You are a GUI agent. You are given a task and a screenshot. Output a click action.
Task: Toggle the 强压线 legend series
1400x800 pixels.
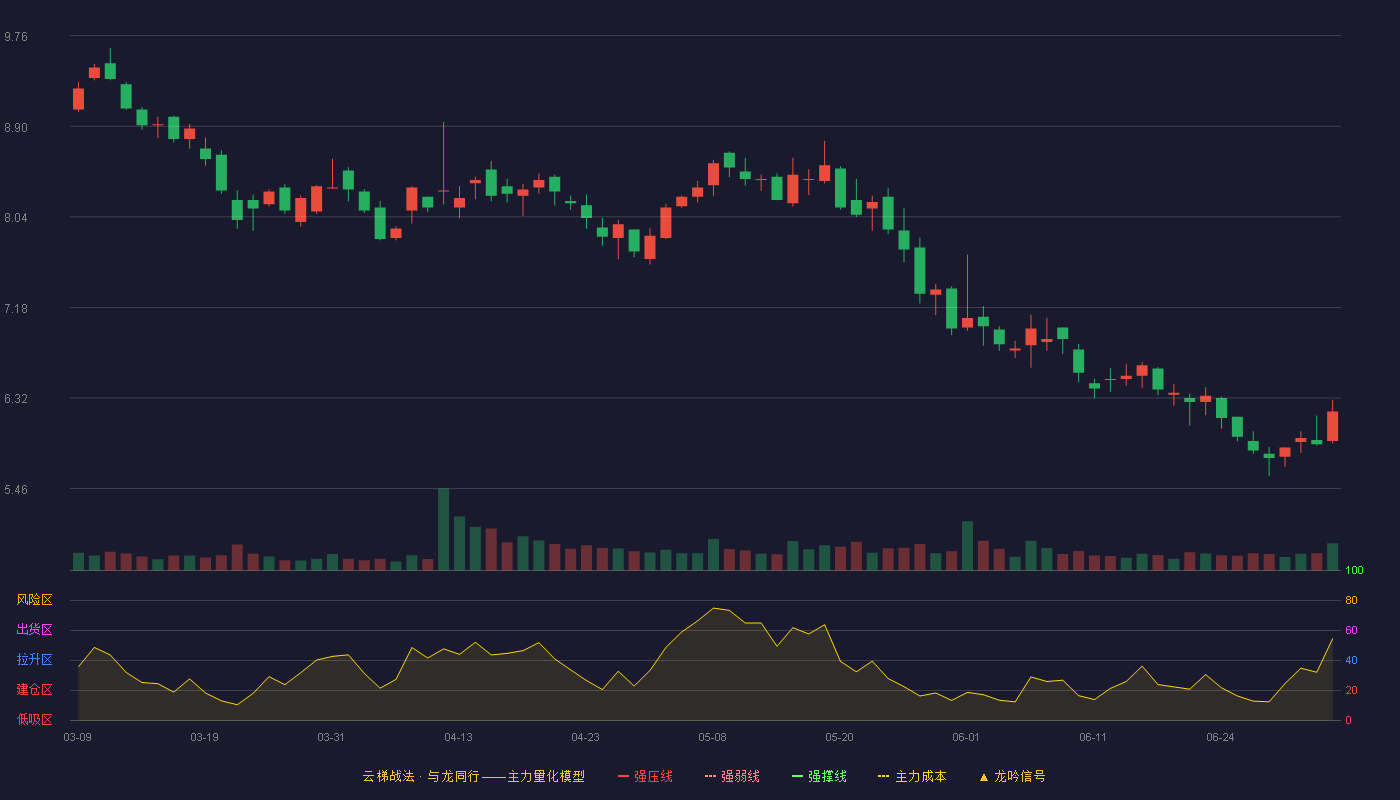click(x=645, y=776)
